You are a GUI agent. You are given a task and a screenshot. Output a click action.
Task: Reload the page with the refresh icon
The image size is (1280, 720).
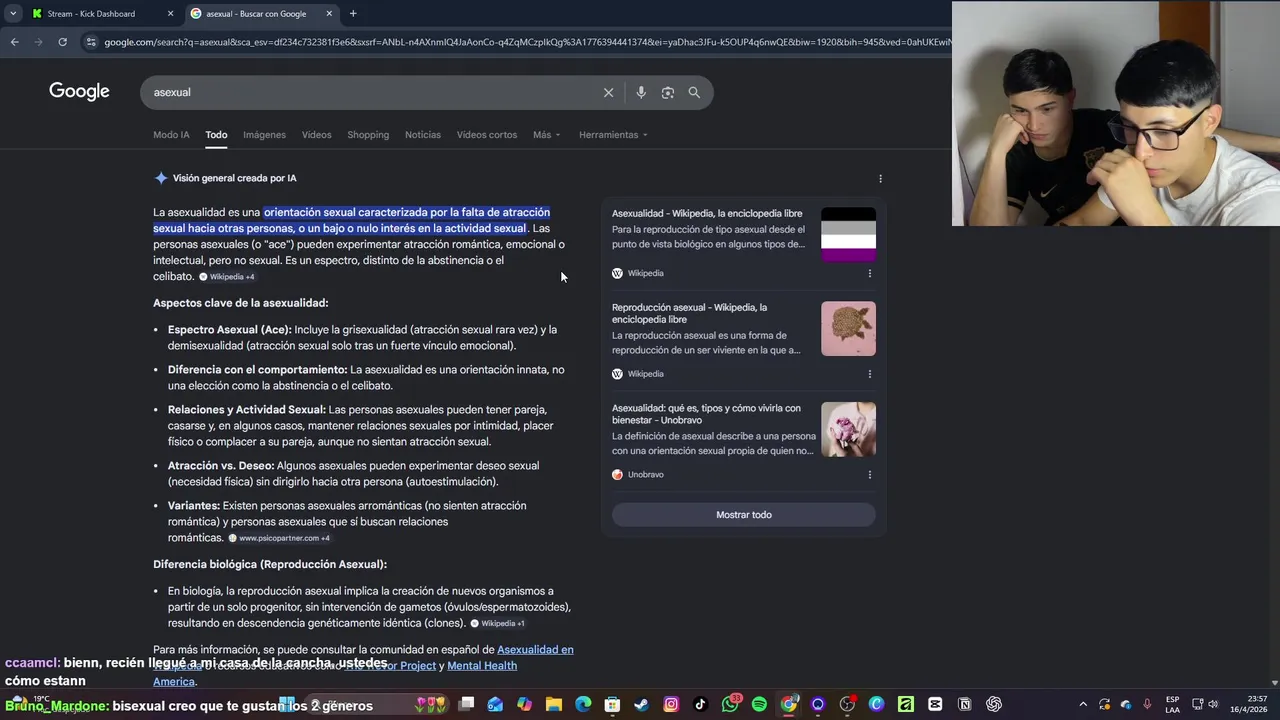(x=62, y=42)
